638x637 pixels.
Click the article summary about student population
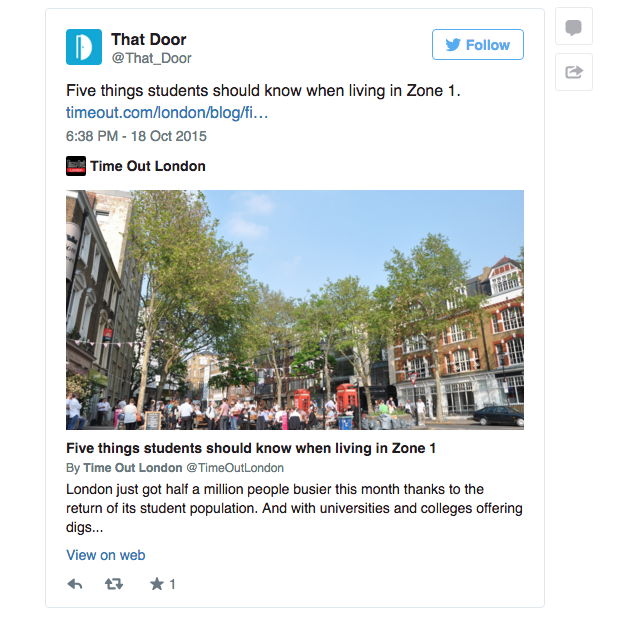(294, 508)
